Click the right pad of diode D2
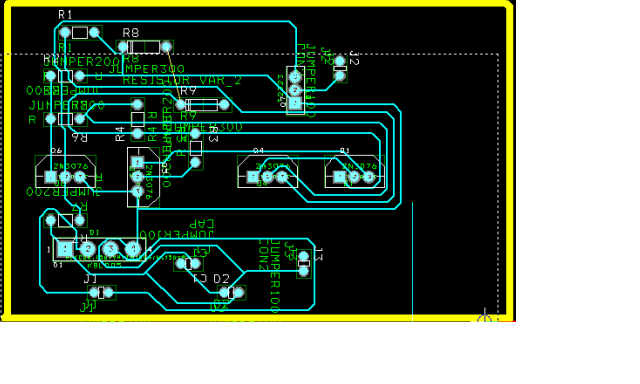The image size is (640, 384). coord(239,293)
